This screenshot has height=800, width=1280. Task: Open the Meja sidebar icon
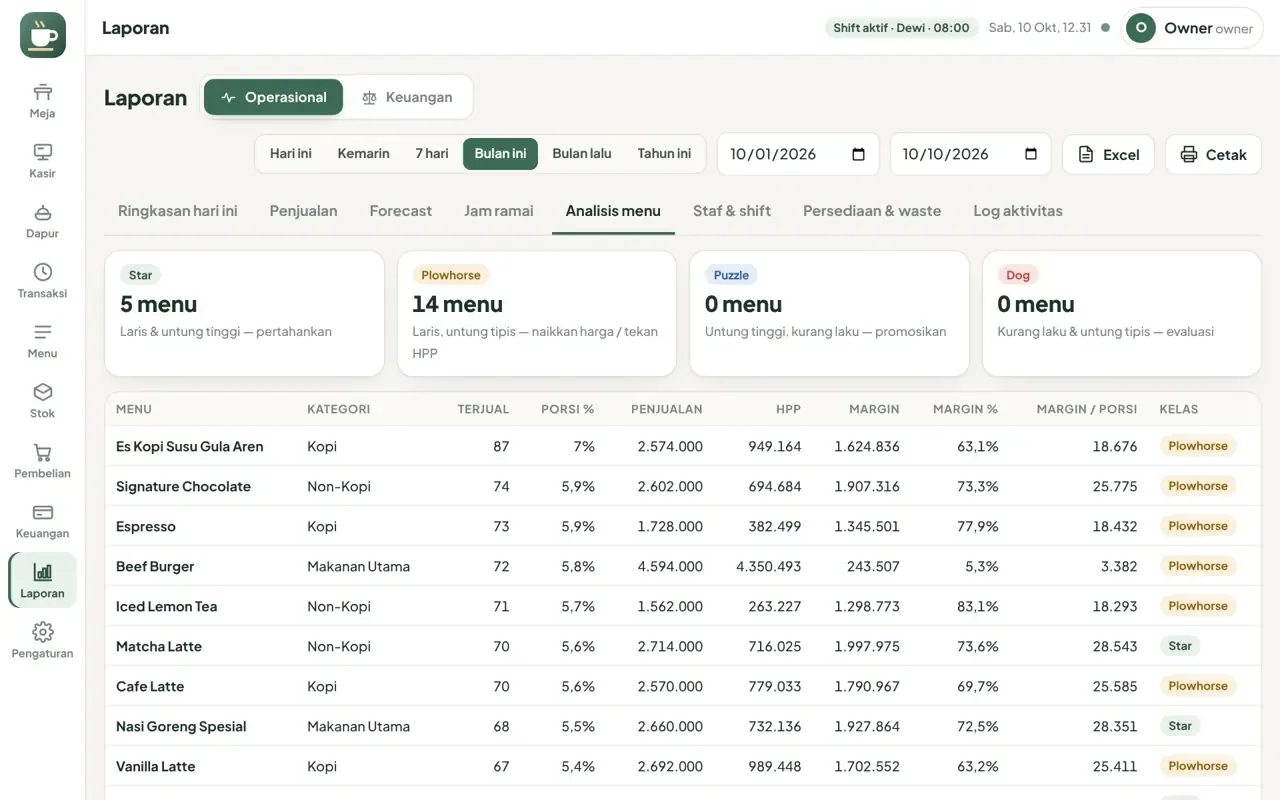43,101
